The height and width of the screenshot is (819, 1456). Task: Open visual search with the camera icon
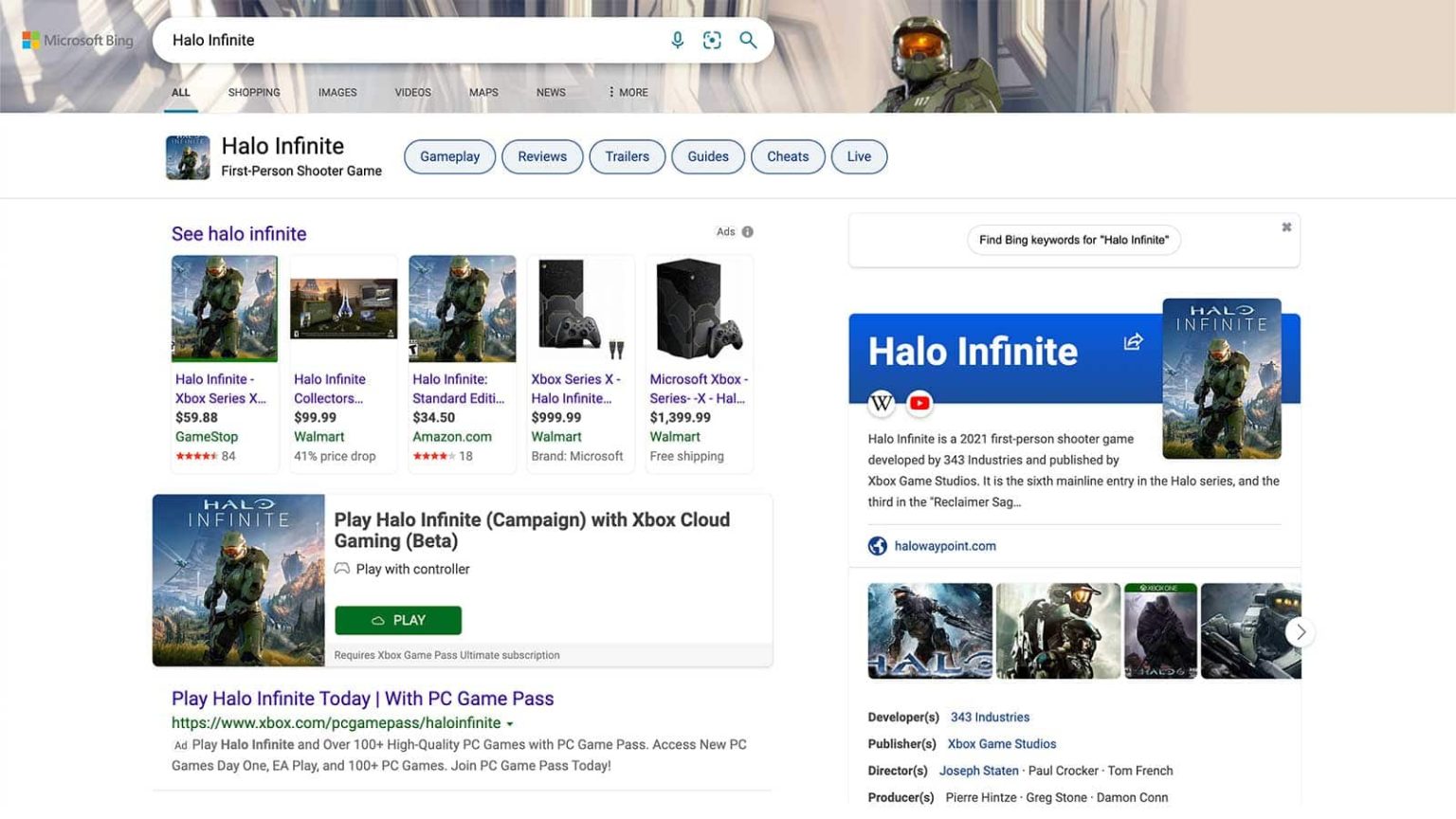point(712,40)
